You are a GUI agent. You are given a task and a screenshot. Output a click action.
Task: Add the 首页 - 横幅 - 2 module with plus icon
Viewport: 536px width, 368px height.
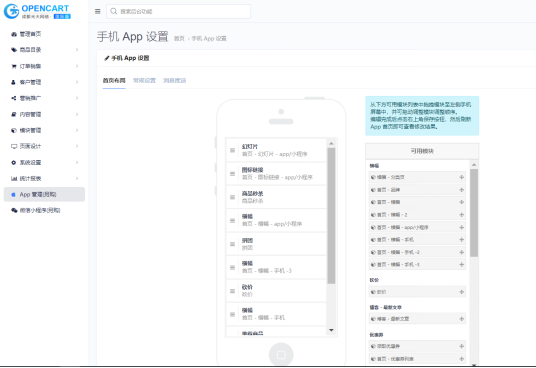point(461,215)
